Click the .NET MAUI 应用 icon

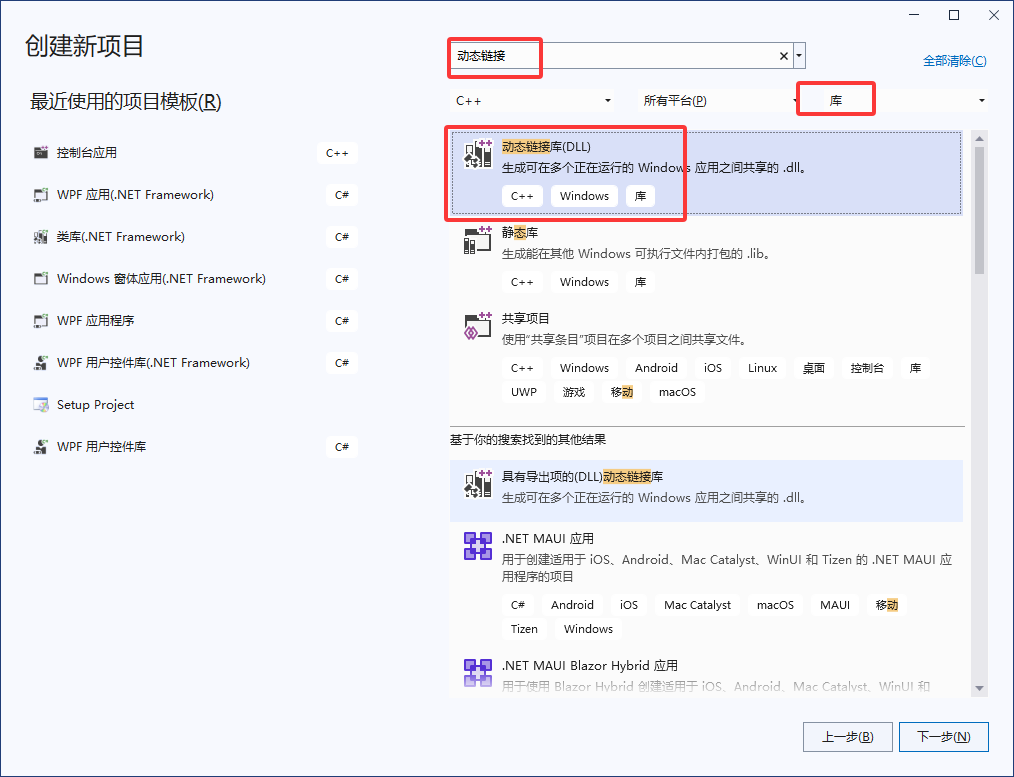point(478,546)
